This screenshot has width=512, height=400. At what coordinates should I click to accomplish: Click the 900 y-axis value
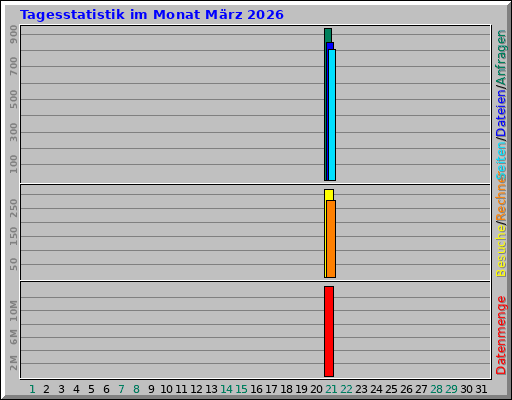14,34
